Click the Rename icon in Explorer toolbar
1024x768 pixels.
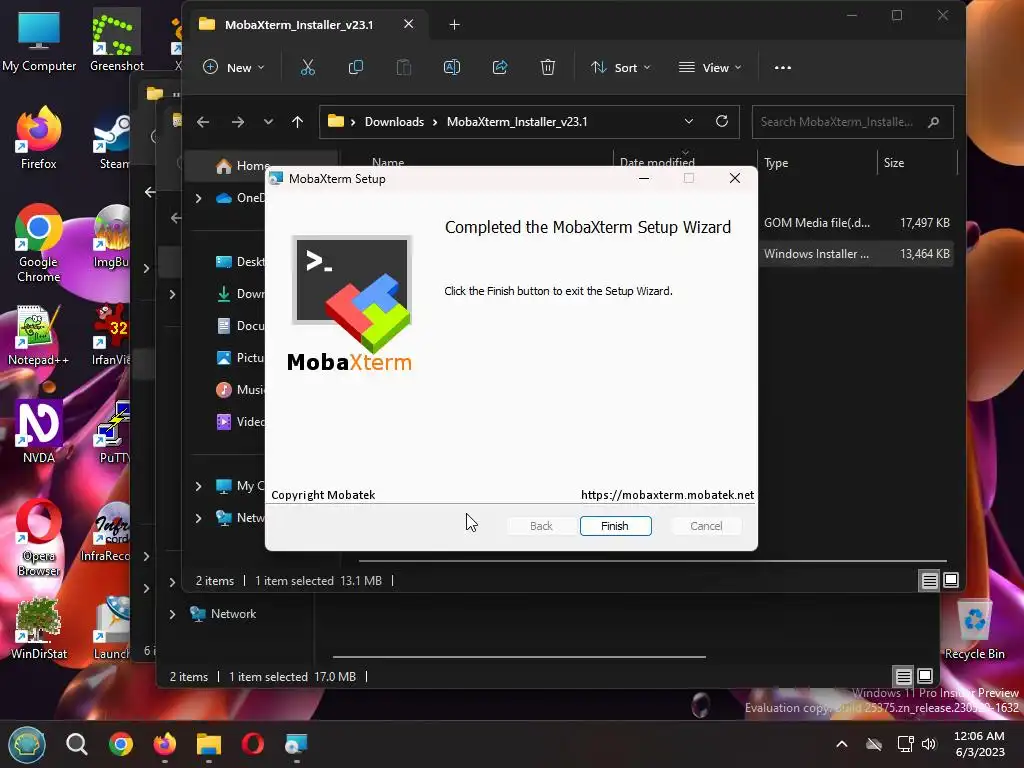pyautogui.click(x=452, y=67)
